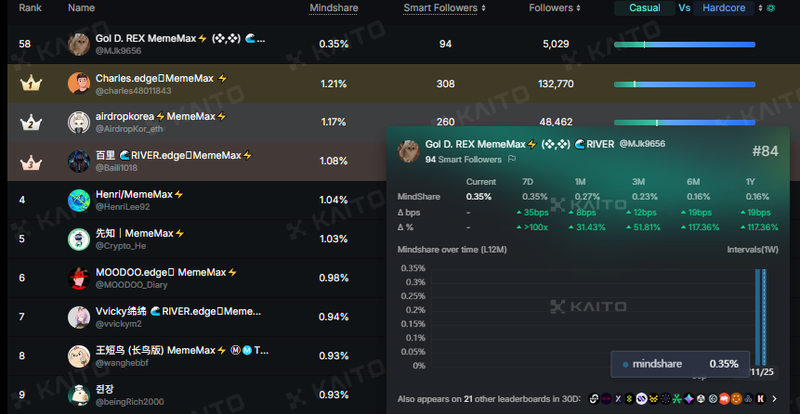Click the gear icon beside Hardcore
This screenshot has width=800, height=414.
pyautogui.click(x=771, y=8)
